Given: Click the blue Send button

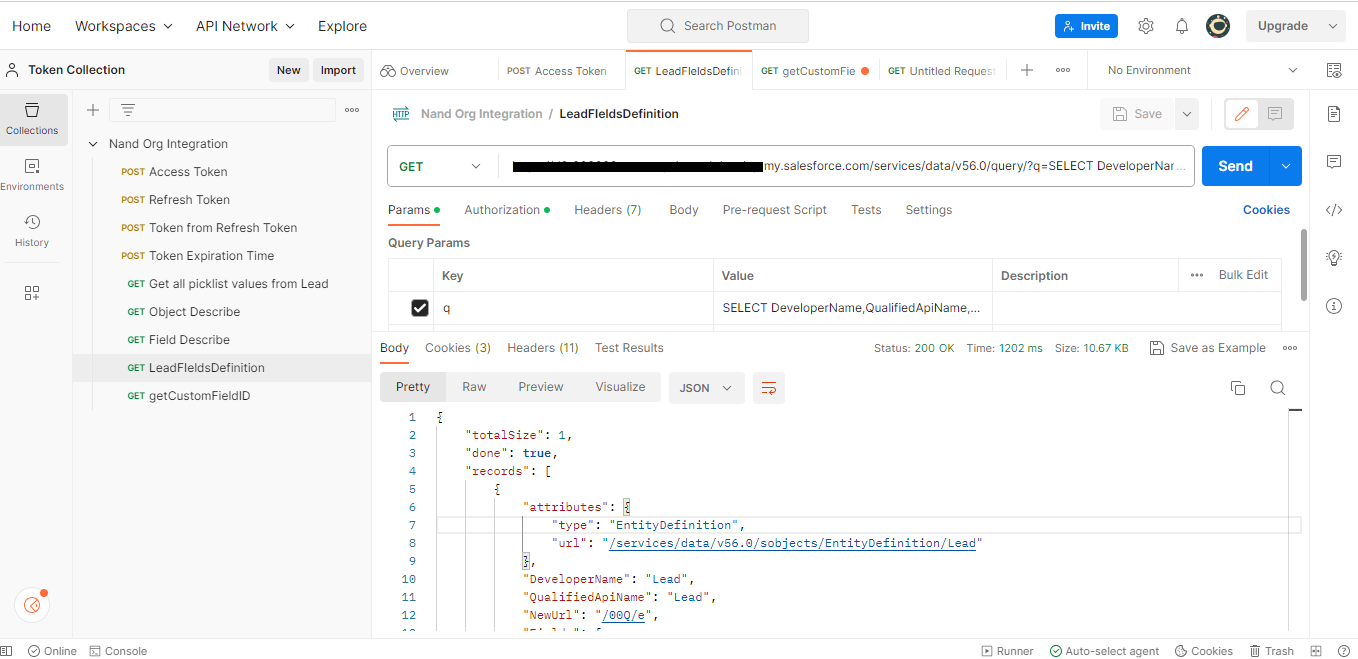Looking at the screenshot, I should point(1235,166).
